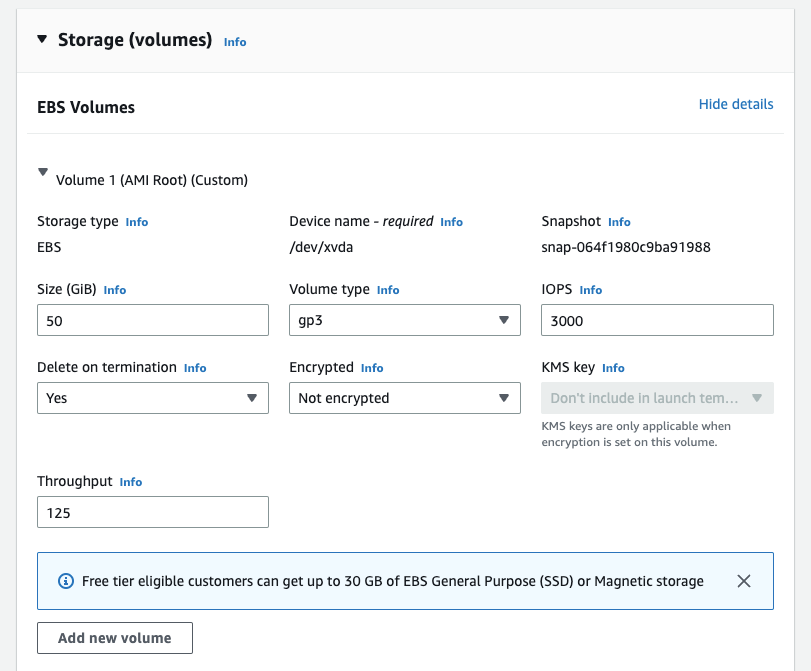Dismiss the free tier info banner
Image resolution: width=811 pixels, height=671 pixels.
pyautogui.click(x=744, y=581)
